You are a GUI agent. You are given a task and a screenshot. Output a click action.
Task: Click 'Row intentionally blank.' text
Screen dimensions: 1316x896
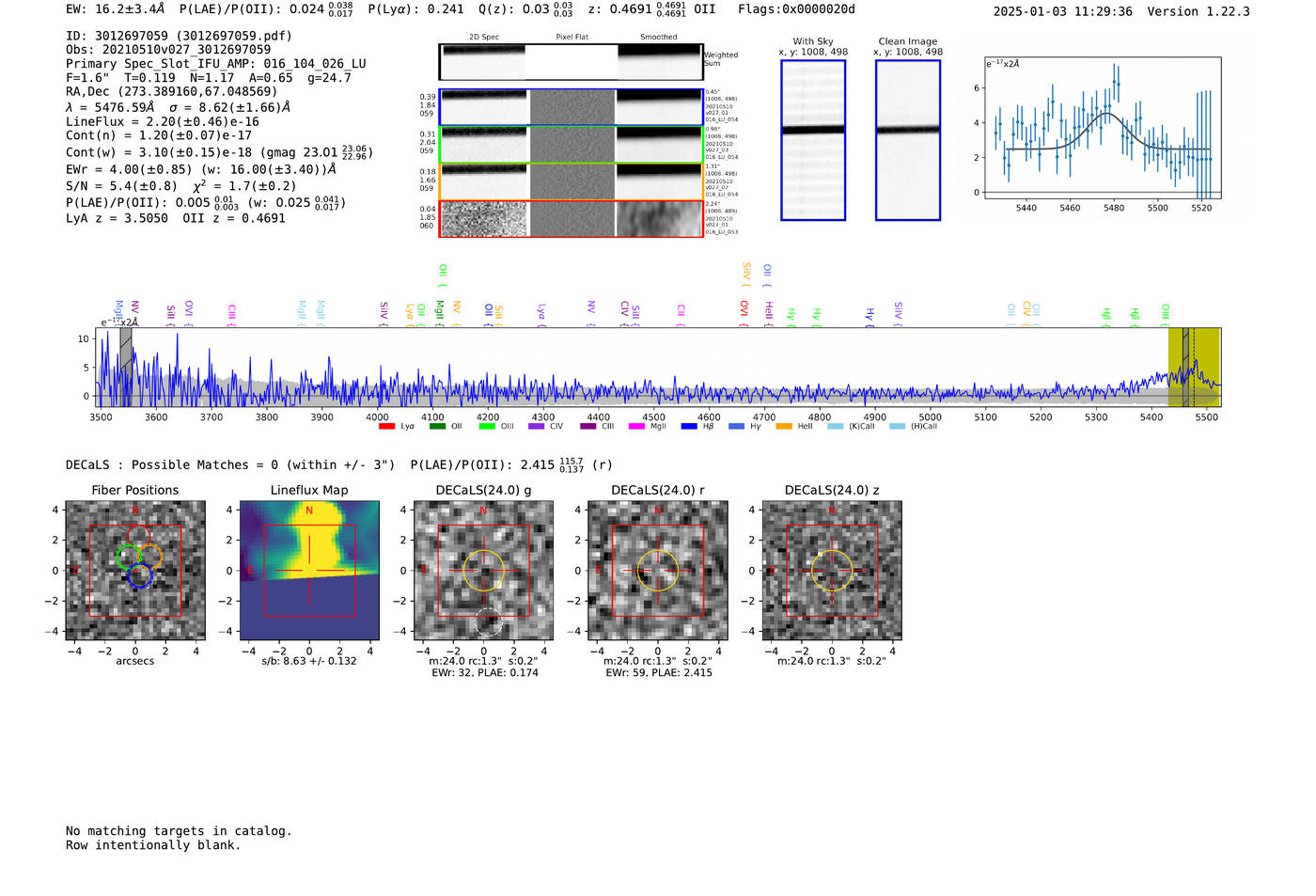pos(153,845)
